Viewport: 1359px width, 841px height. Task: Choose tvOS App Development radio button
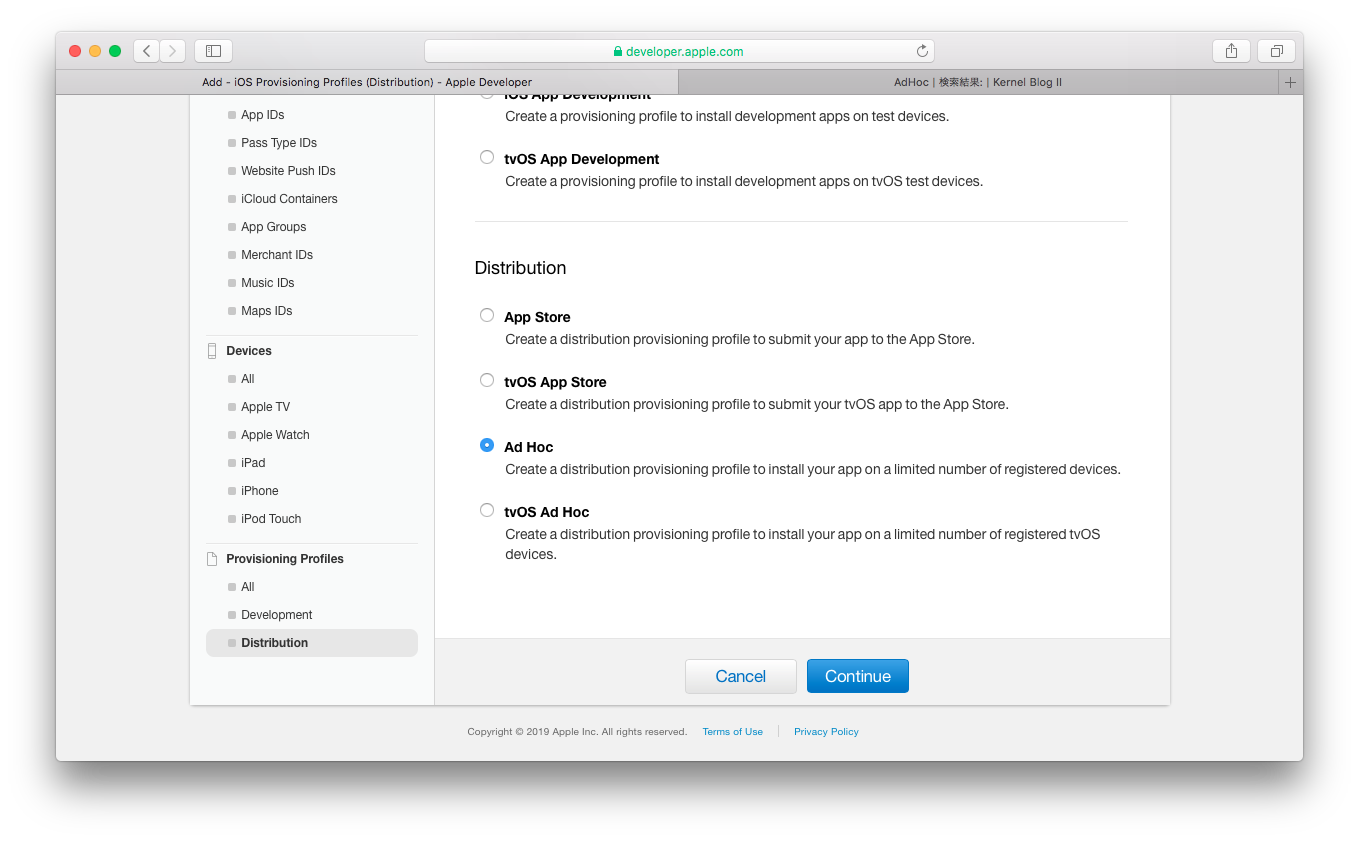(x=487, y=158)
